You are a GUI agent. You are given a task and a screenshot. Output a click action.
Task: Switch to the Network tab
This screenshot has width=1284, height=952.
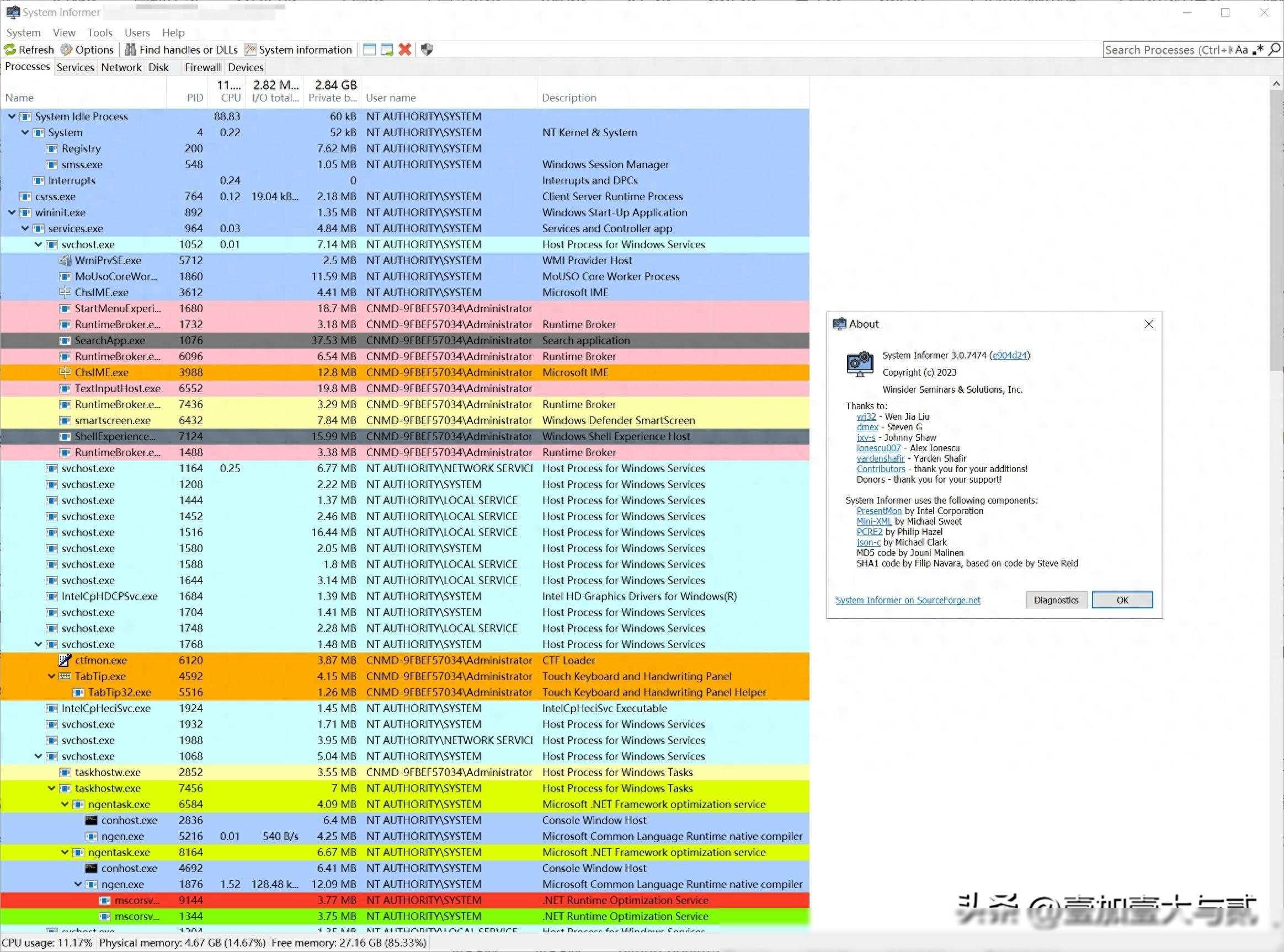click(x=121, y=67)
